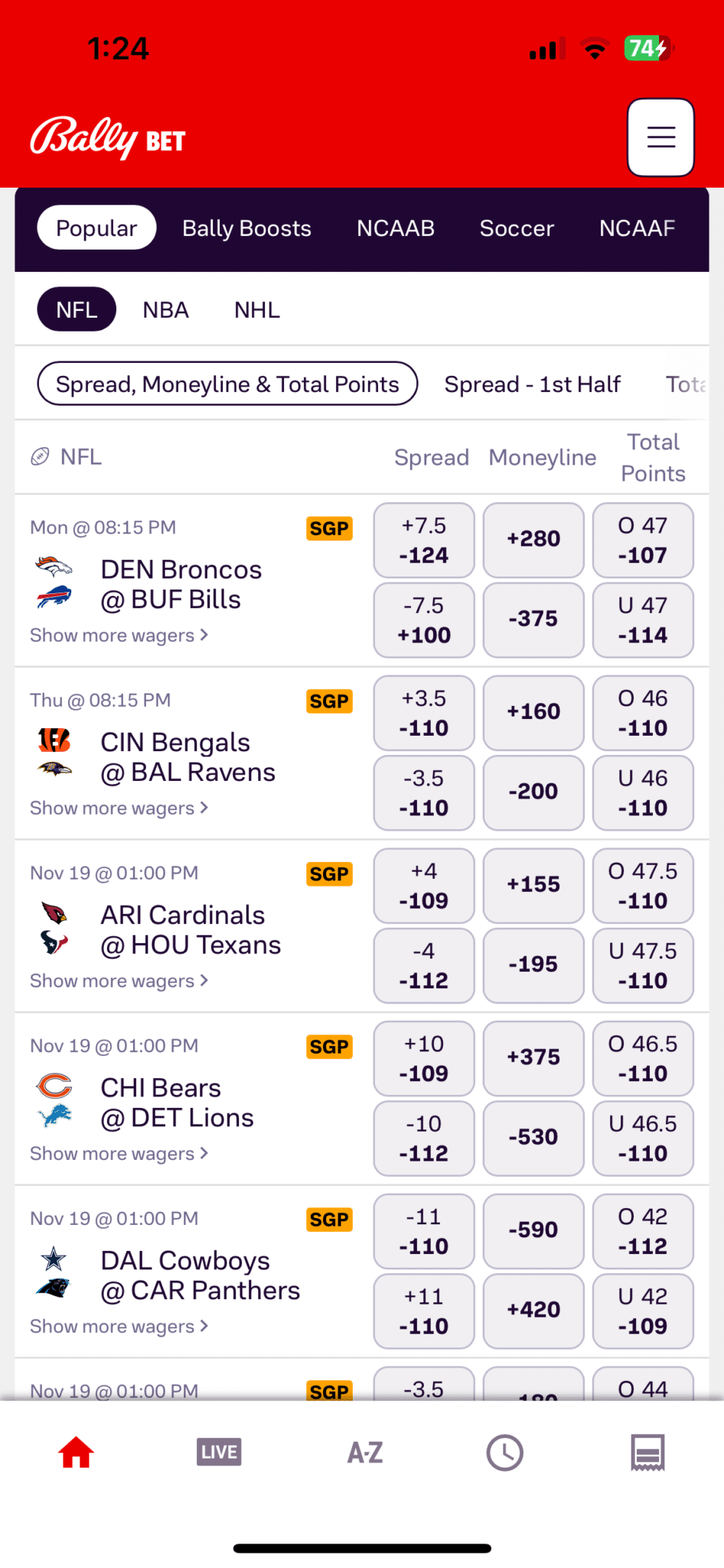Open the LIVE betting section
The image size is (724, 1568).
(218, 1451)
